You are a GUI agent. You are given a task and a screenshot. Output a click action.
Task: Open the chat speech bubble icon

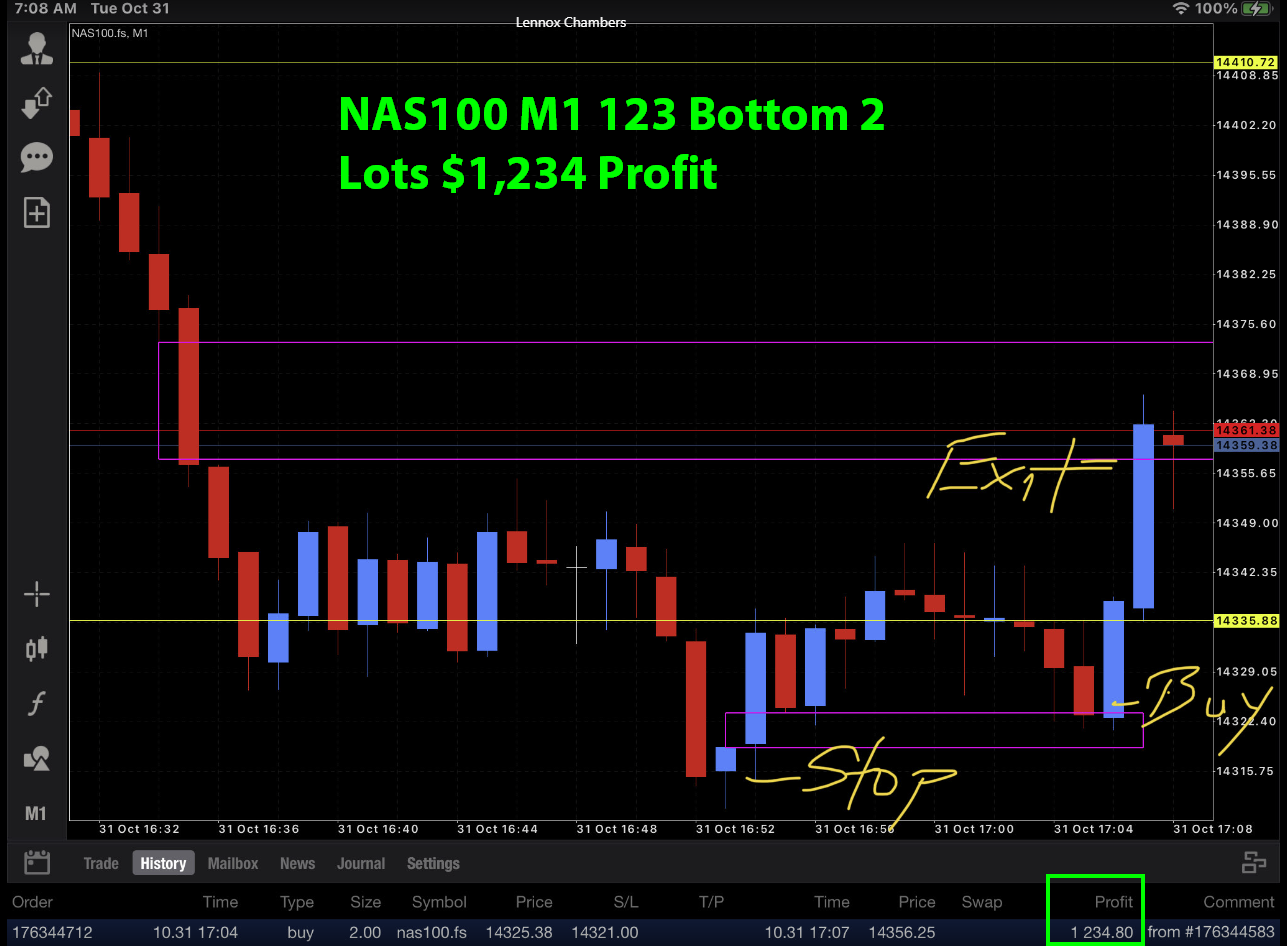point(36,157)
